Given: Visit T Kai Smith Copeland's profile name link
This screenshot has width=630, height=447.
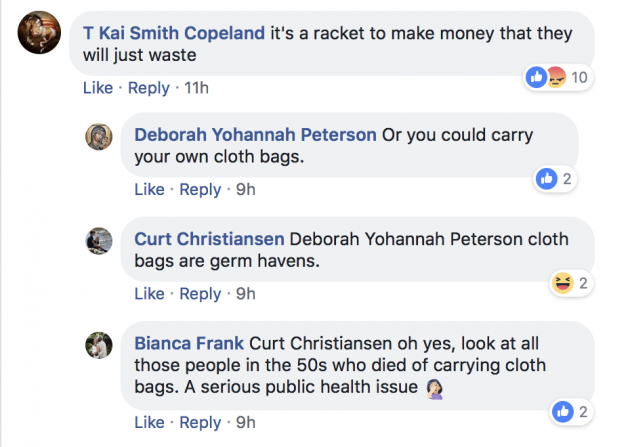Looking at the screenshot, I should [x=175, y=33].
